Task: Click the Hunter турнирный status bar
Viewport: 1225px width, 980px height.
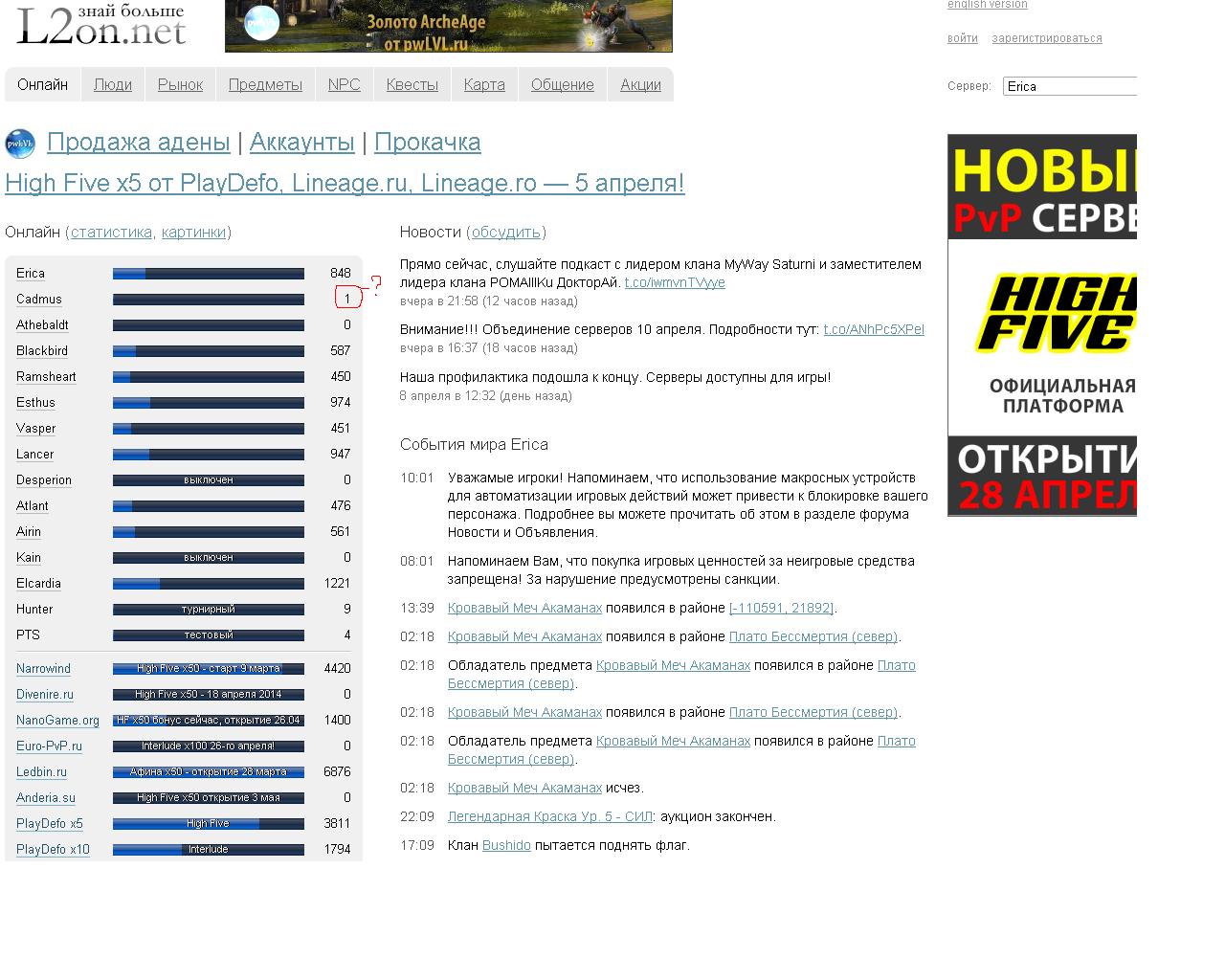Action: pyautogui.click(x=209, y=610)
